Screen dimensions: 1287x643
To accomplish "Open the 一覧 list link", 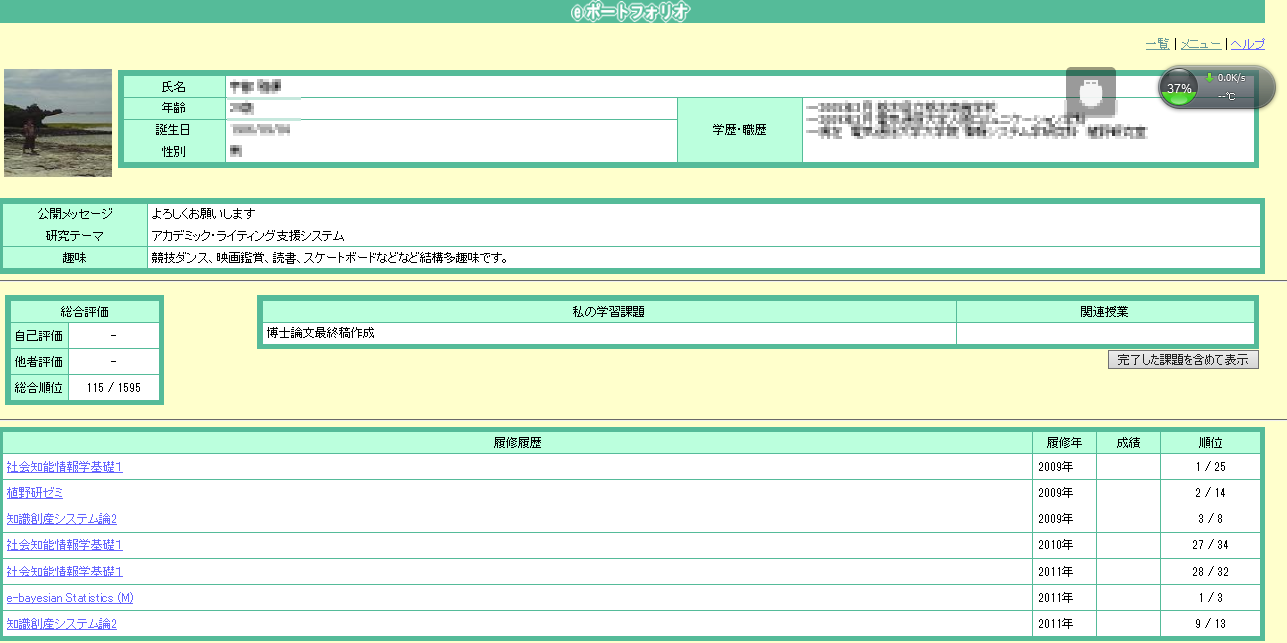I will click(1157, 44).
